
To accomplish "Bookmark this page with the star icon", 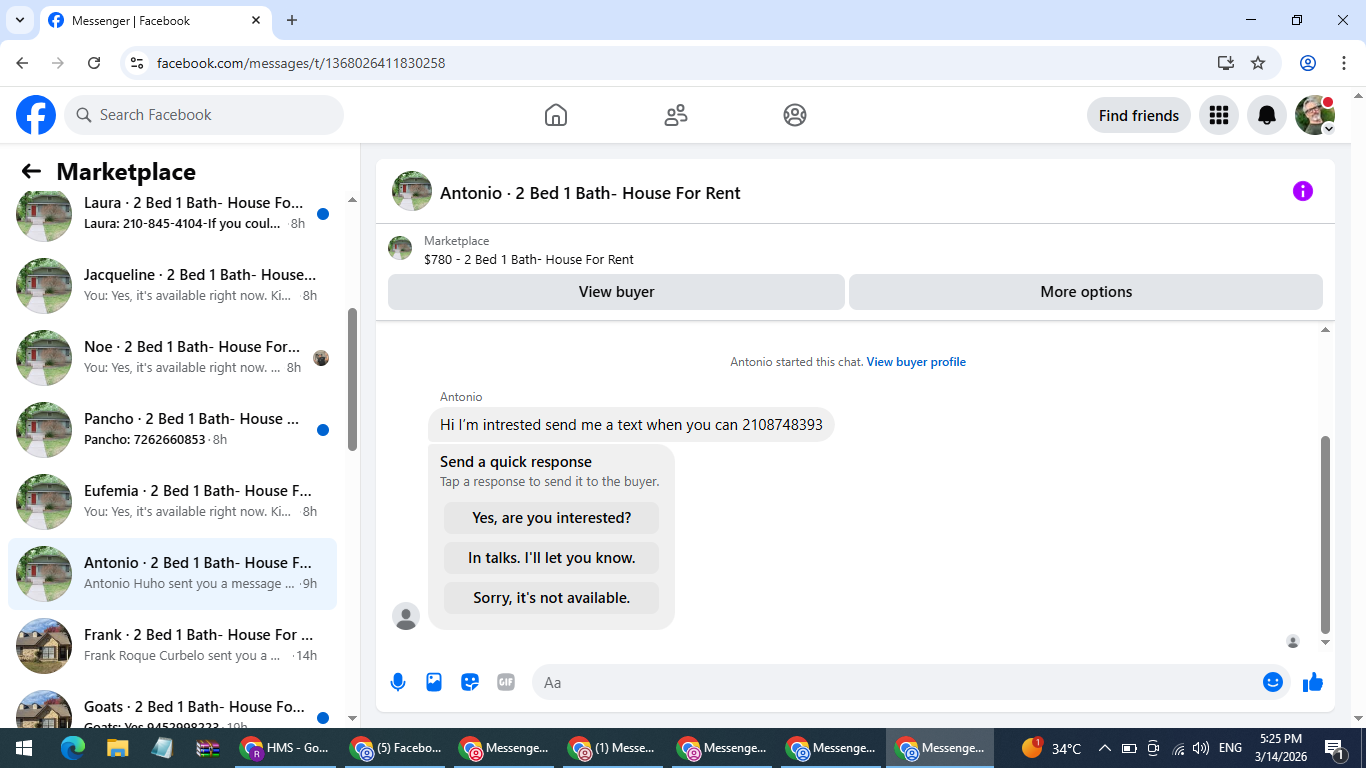I will pyautogui.click(x=1258, y=63).
